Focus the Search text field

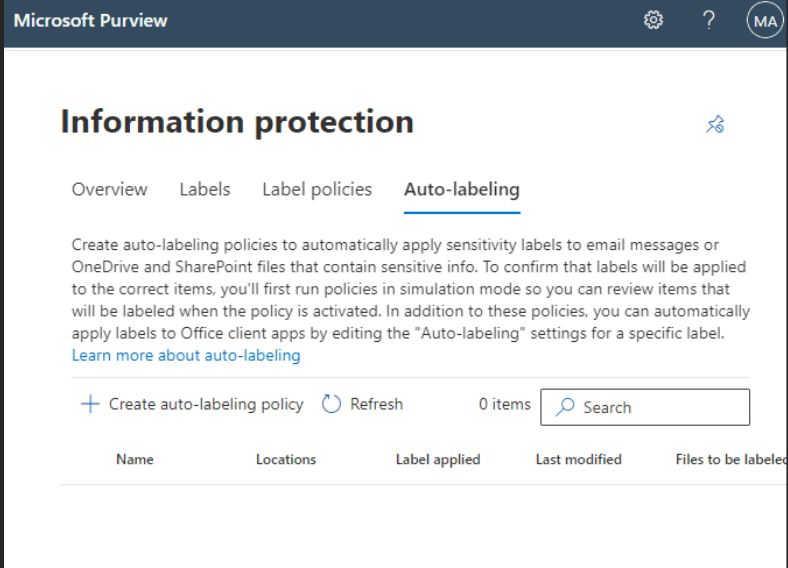coord(660,407)
